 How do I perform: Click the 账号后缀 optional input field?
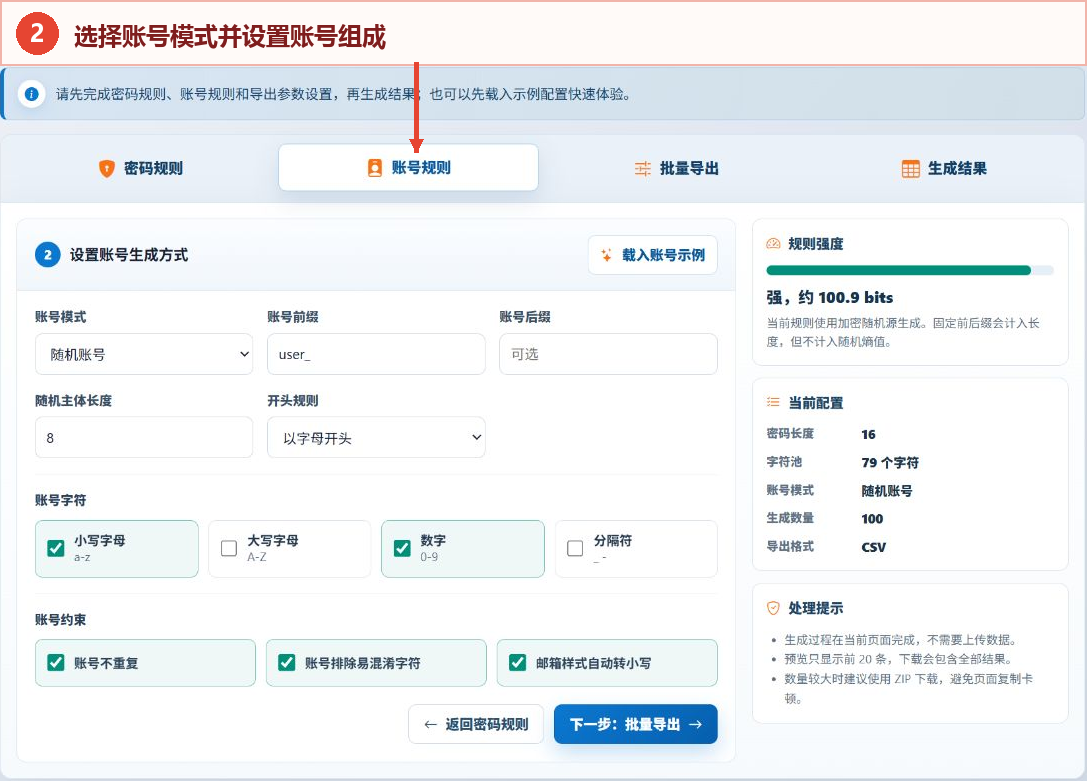(x=609, y=354)
